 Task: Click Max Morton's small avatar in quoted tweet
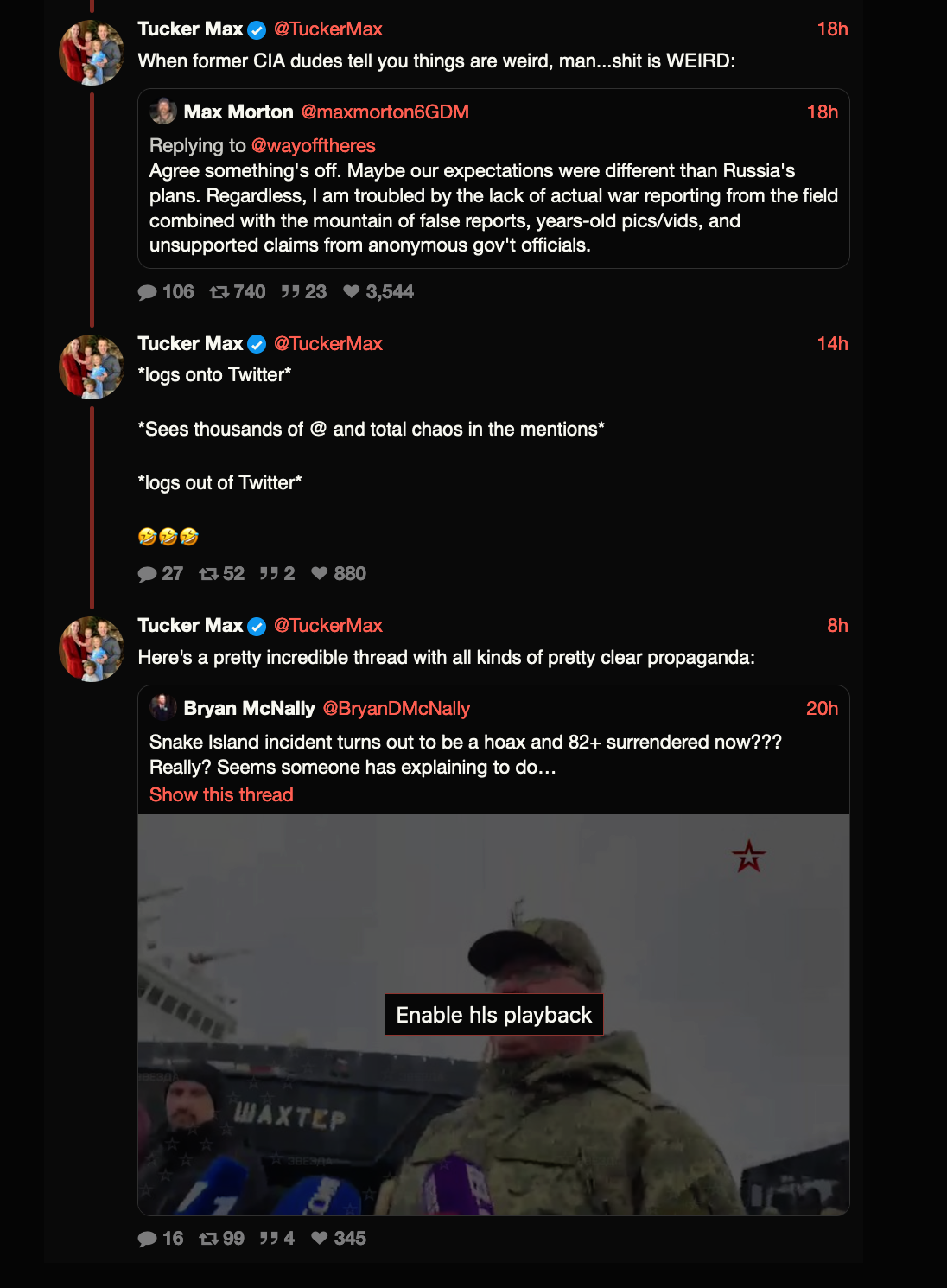point(162,112)
